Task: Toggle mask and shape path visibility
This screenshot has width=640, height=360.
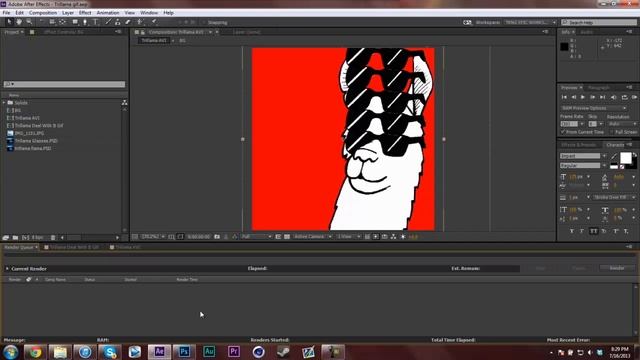Action: (180, 237)
